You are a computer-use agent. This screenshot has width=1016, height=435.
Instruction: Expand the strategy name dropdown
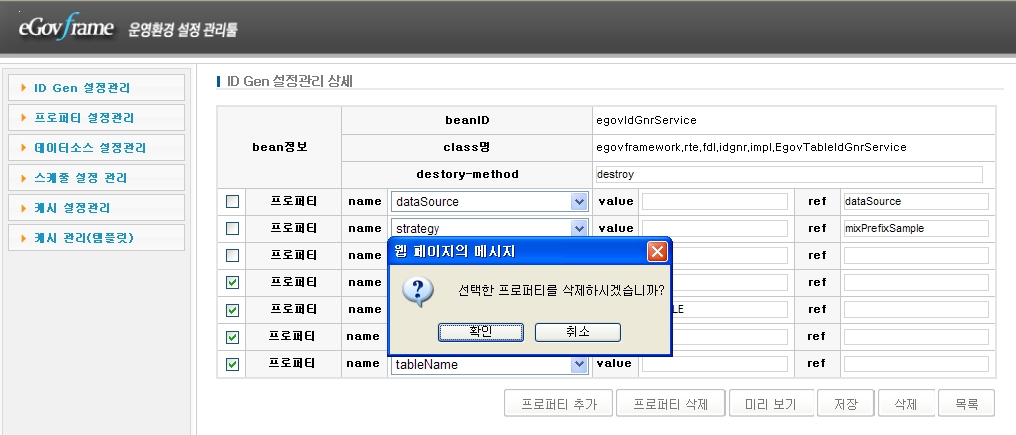[578, 229]
